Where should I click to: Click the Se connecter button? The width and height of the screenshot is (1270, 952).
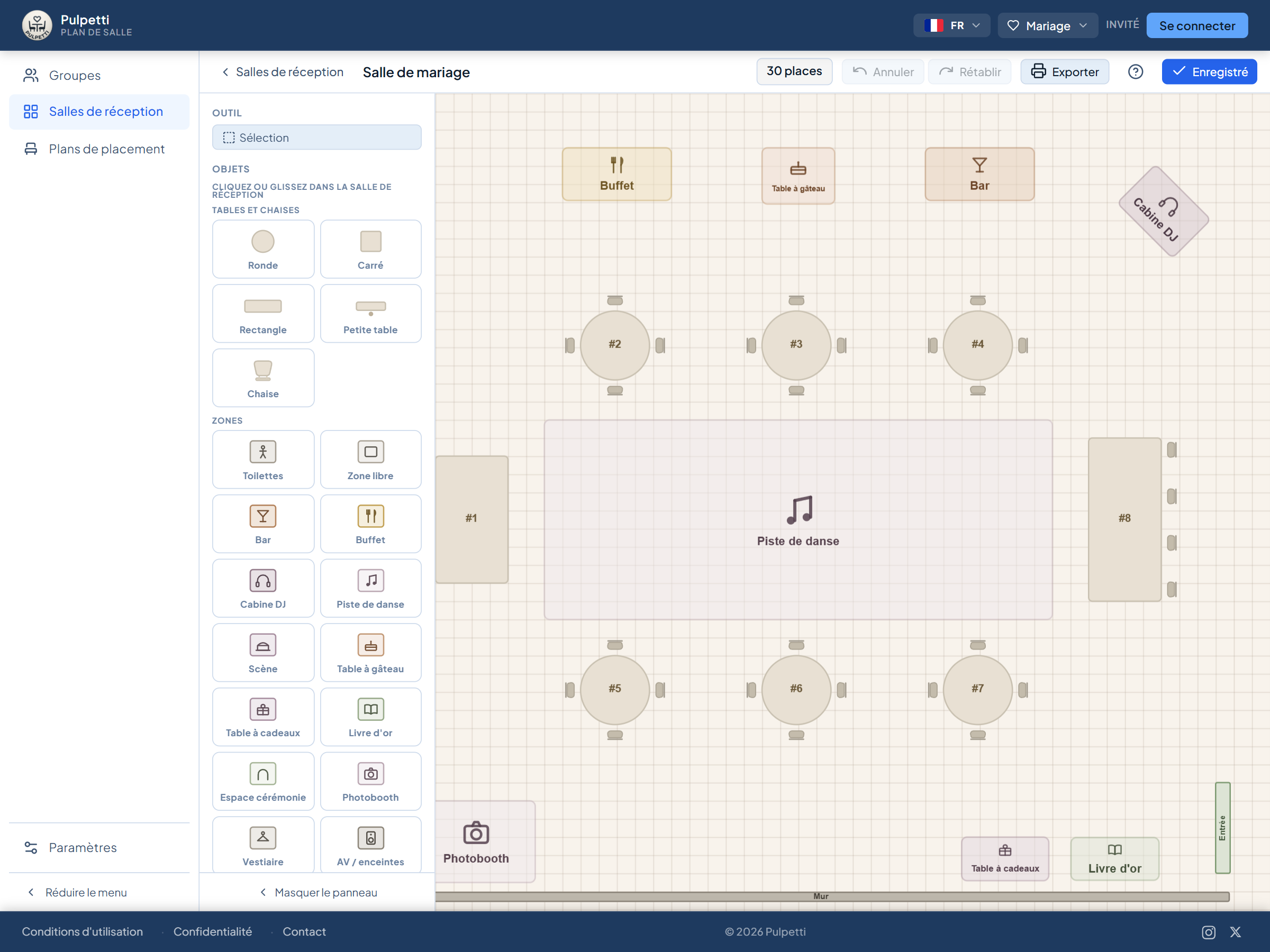[1197, 25]
